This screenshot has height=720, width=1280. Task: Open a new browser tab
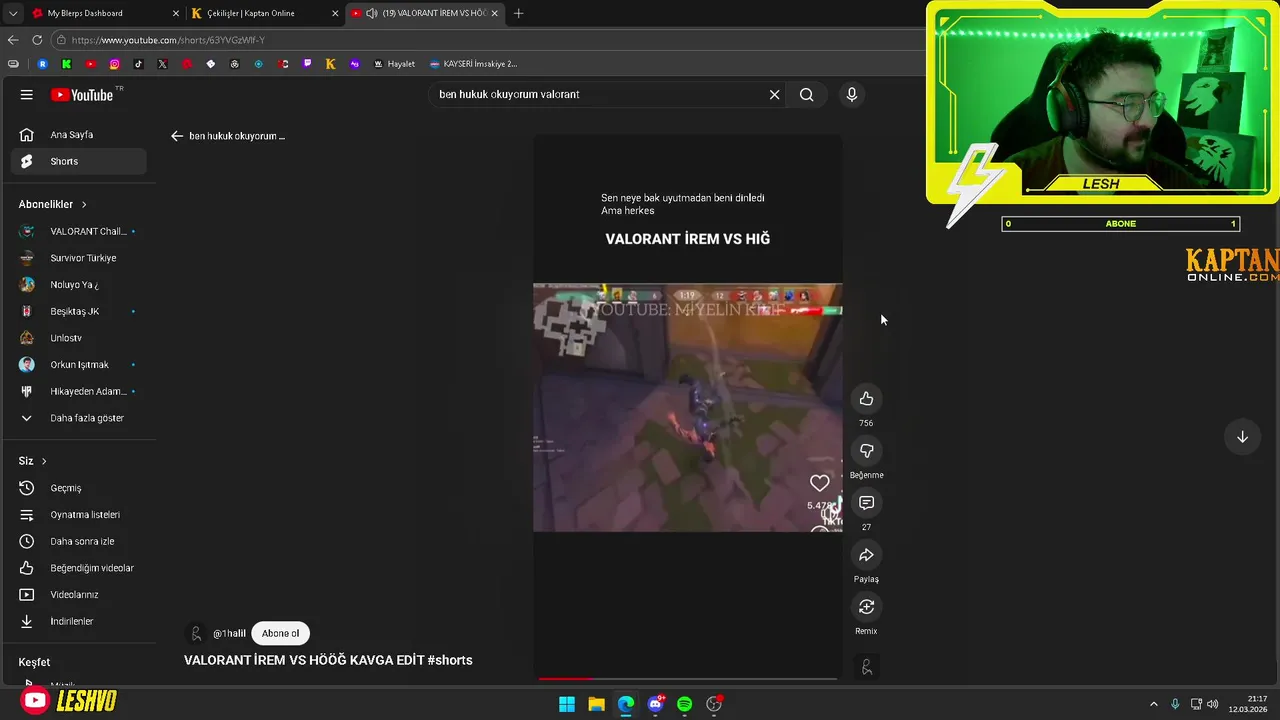click(x=518, y=13)
